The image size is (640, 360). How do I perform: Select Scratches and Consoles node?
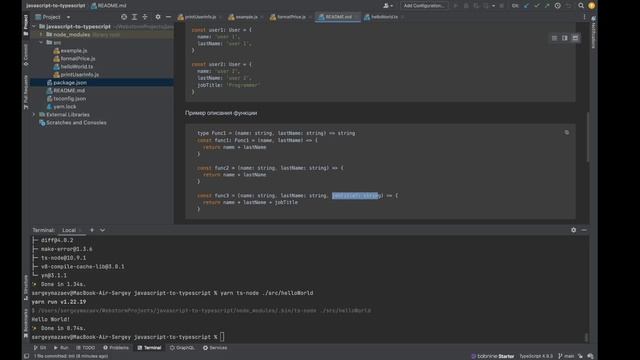[x=73, y=122]
